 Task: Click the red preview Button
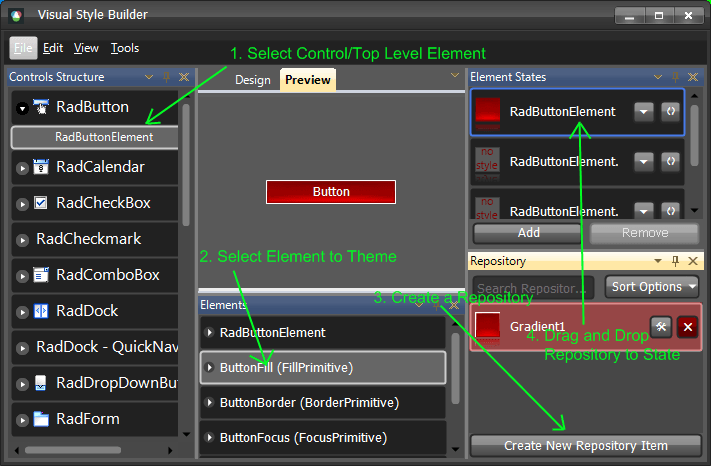tap(331, 192)
